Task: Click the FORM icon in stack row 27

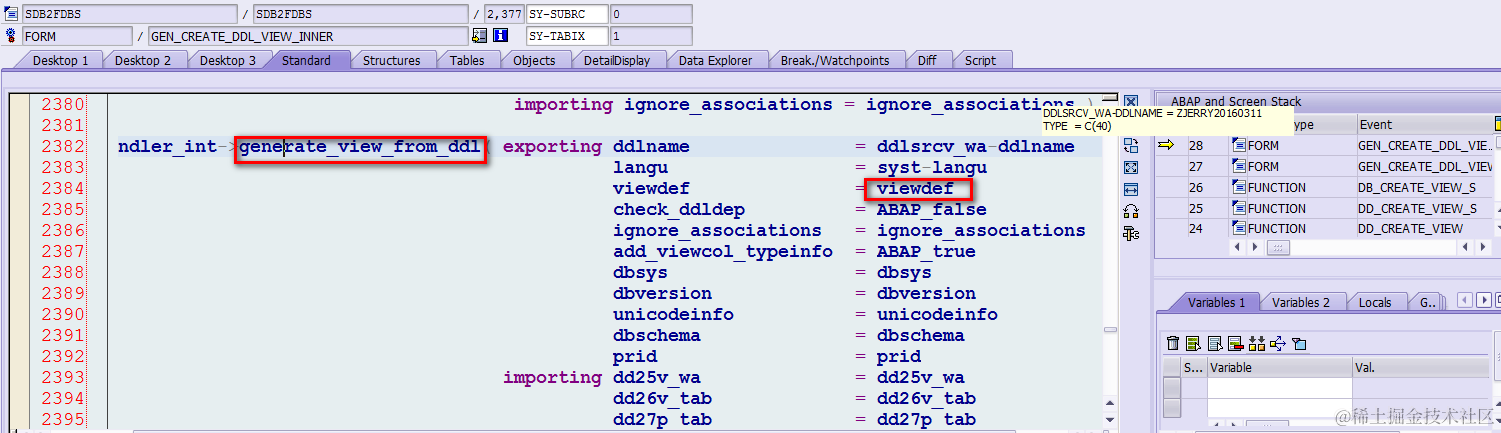Action: (1238, 166)
